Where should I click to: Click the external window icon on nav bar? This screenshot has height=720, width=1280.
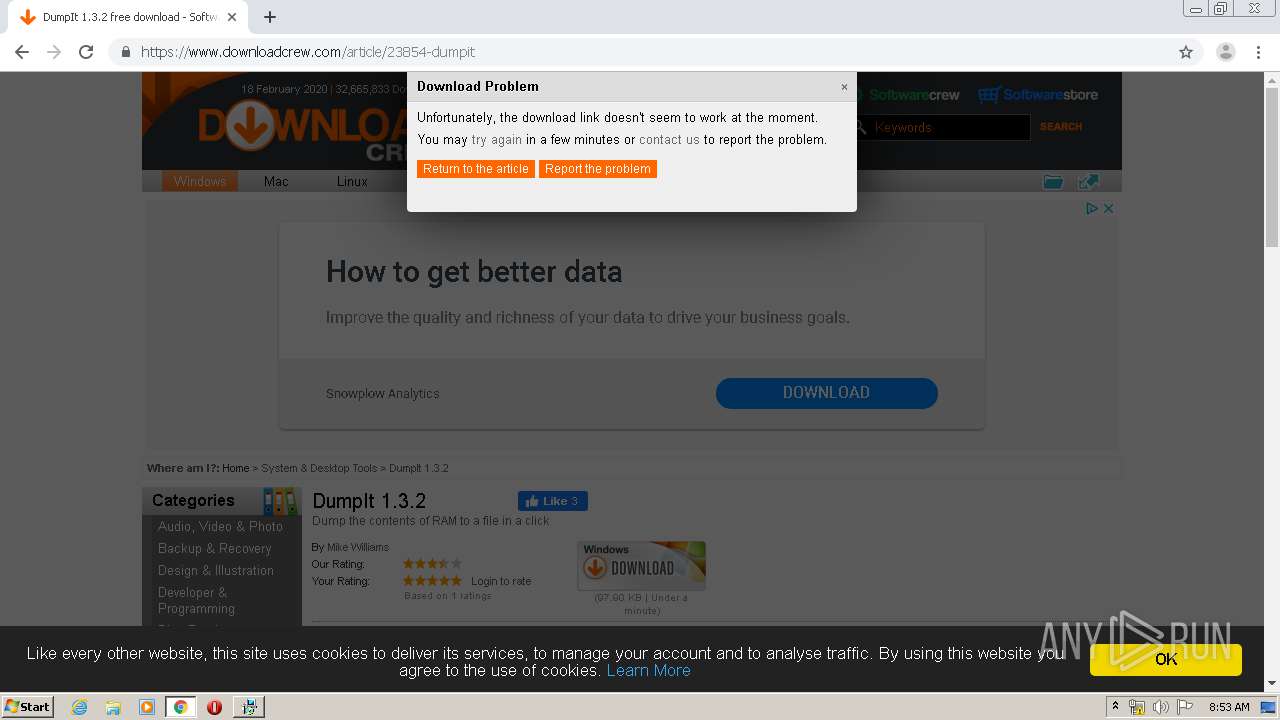tap(1089, 181)
